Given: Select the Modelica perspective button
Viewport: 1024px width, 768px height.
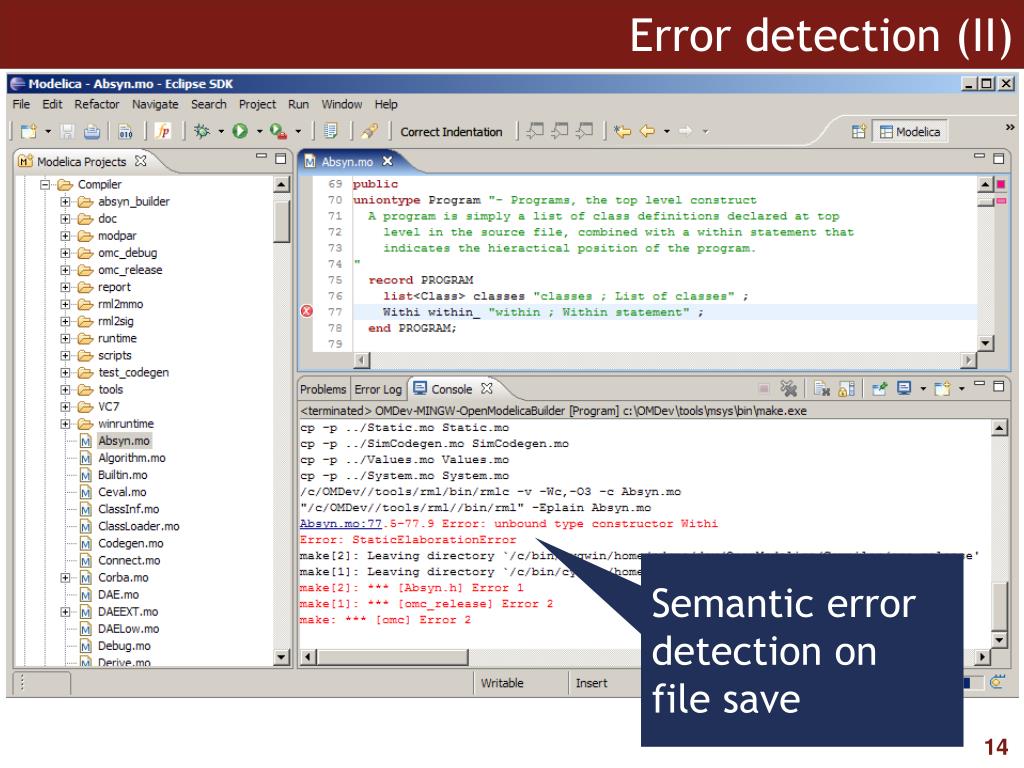Looking at the screenshot, I should [910, 131].
